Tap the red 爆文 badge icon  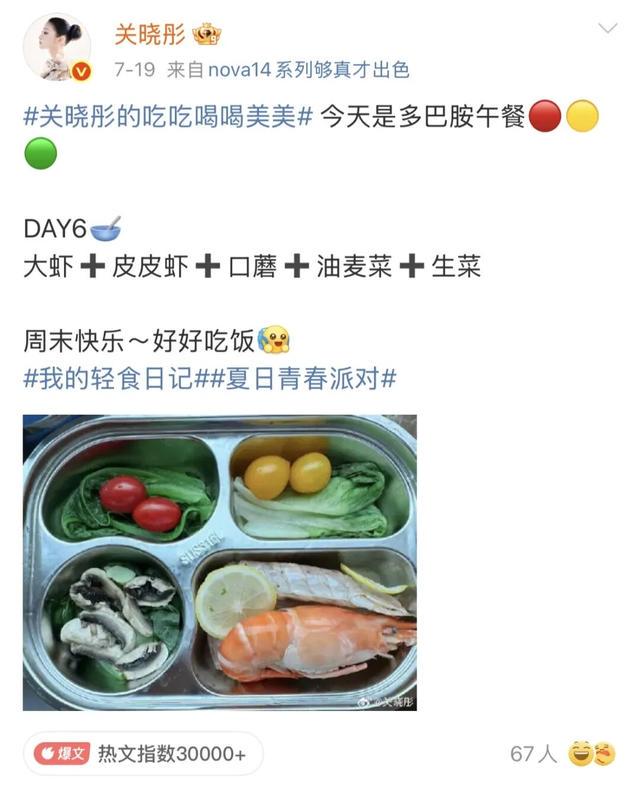coord(62,753)
